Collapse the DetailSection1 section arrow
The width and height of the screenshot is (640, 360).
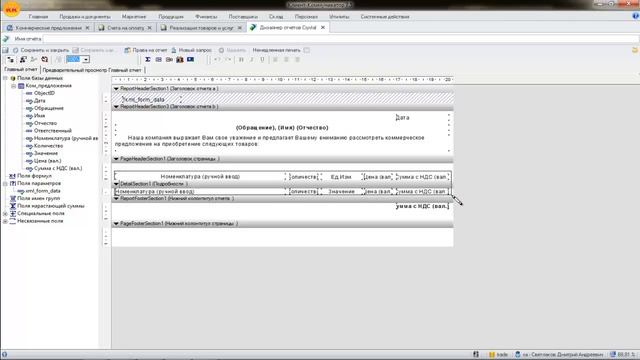pyautogui.click(x=116, y=184)
